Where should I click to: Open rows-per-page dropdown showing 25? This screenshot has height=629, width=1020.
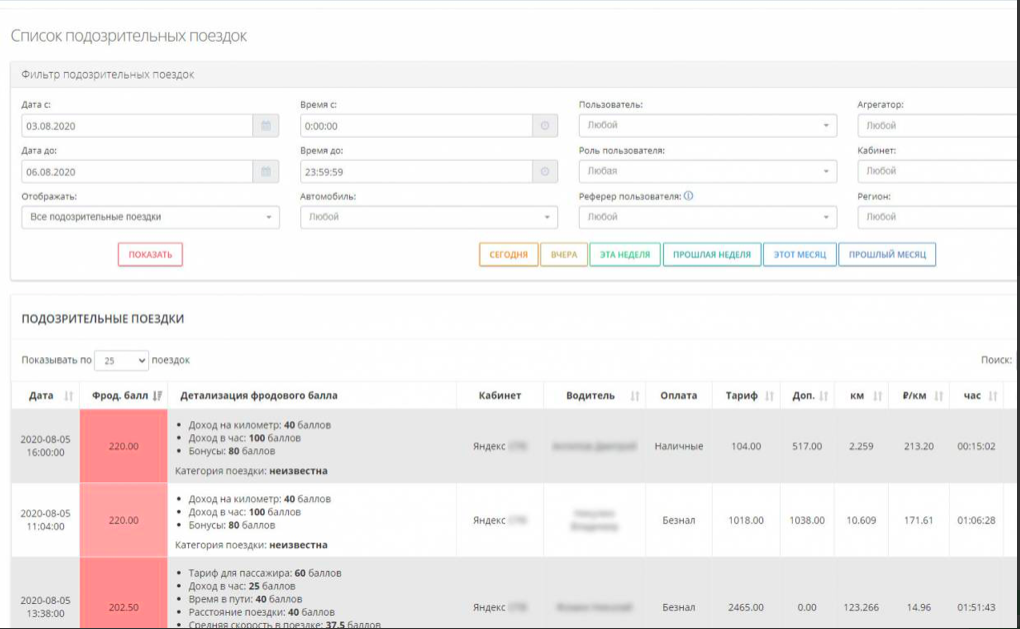[x=123, y=360]
